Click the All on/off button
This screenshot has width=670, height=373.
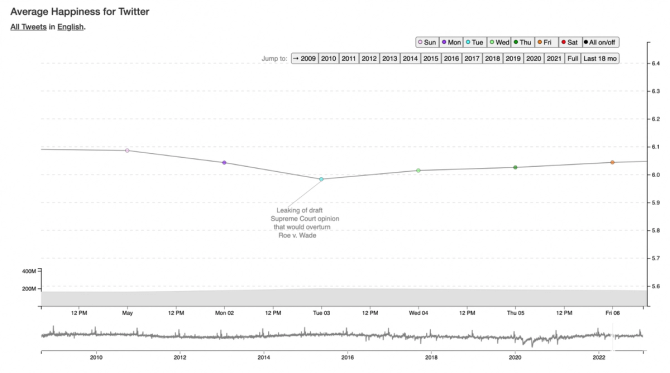coord(600,42)
